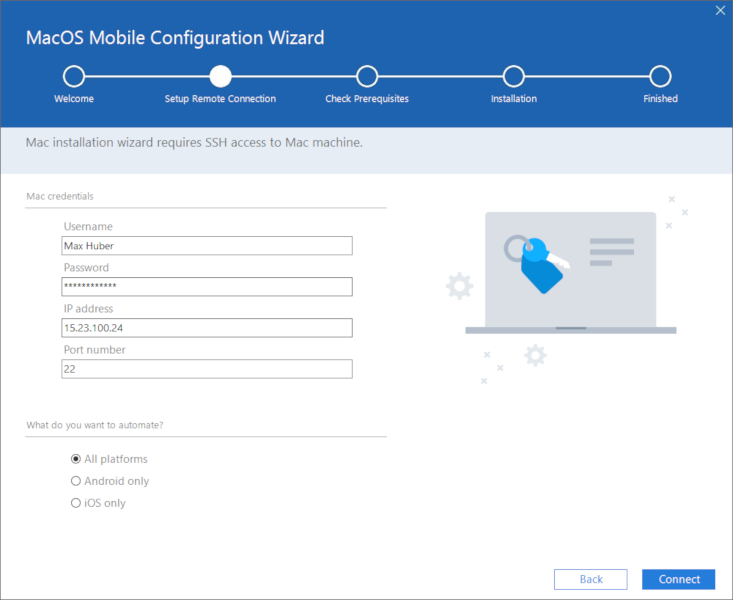Click the gear icon left of laptop

coord(460,286)
